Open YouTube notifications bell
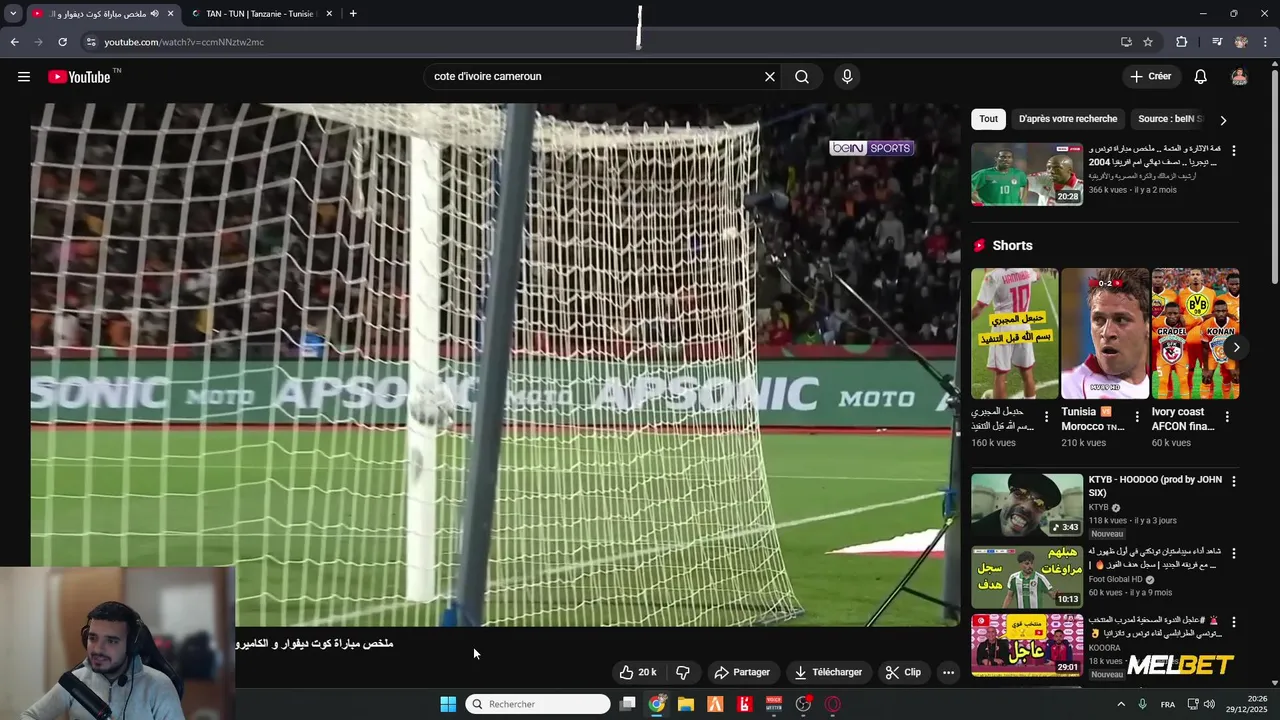The height and width of the screenshot is (720, 1280). [1201, 77]
